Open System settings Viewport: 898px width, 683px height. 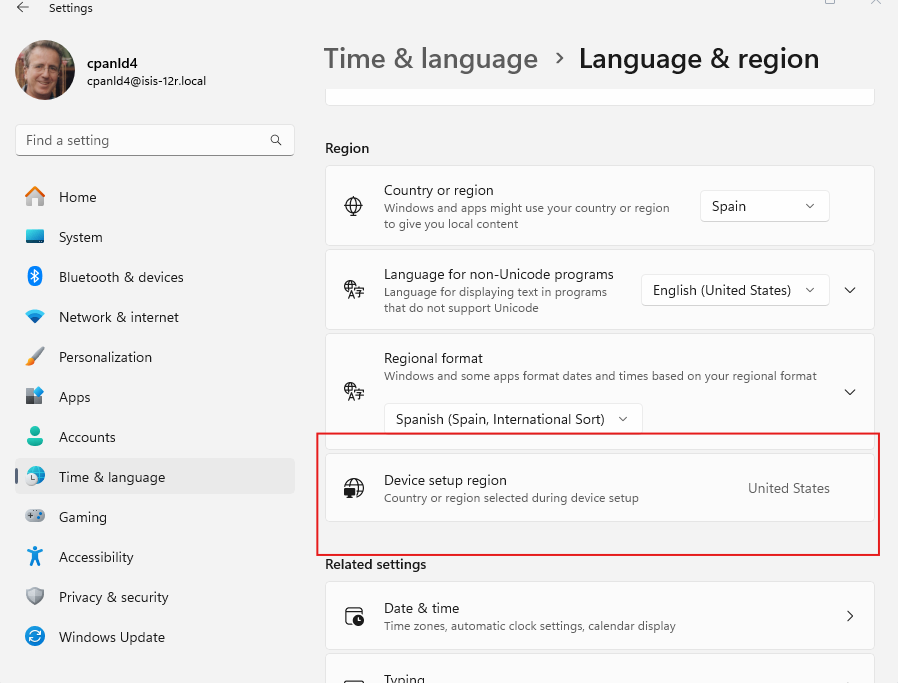tap(155, 237)
